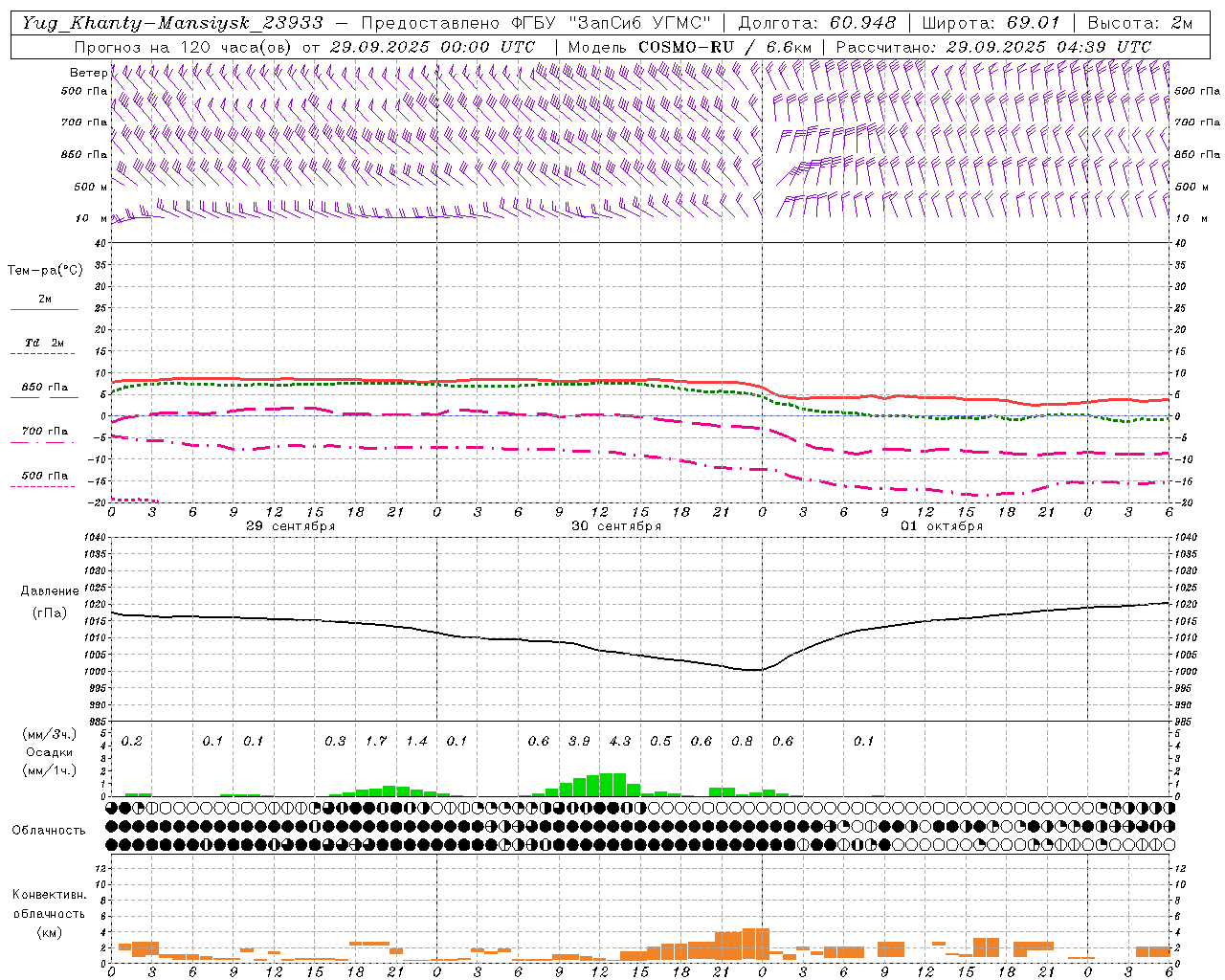Click the 3-hour precipitation value 1.4
The height and width of the screenshot is (980, 1225).
pos(416,742)
